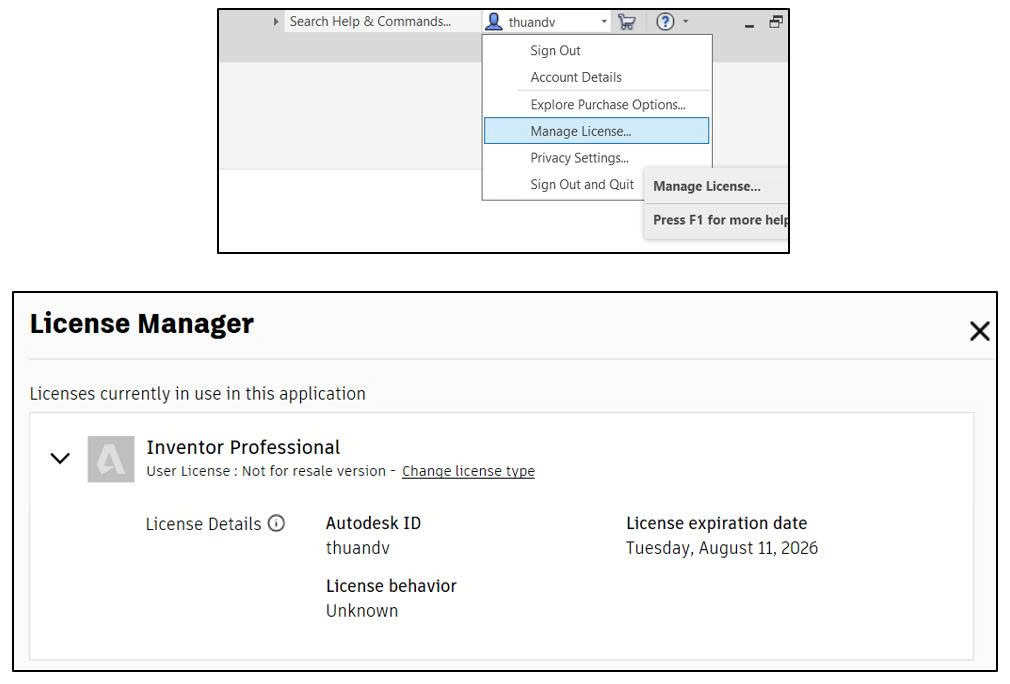1010x684 pixels.
Task: Click the Inventor Professional product title
Action: (x=243, y=447)
